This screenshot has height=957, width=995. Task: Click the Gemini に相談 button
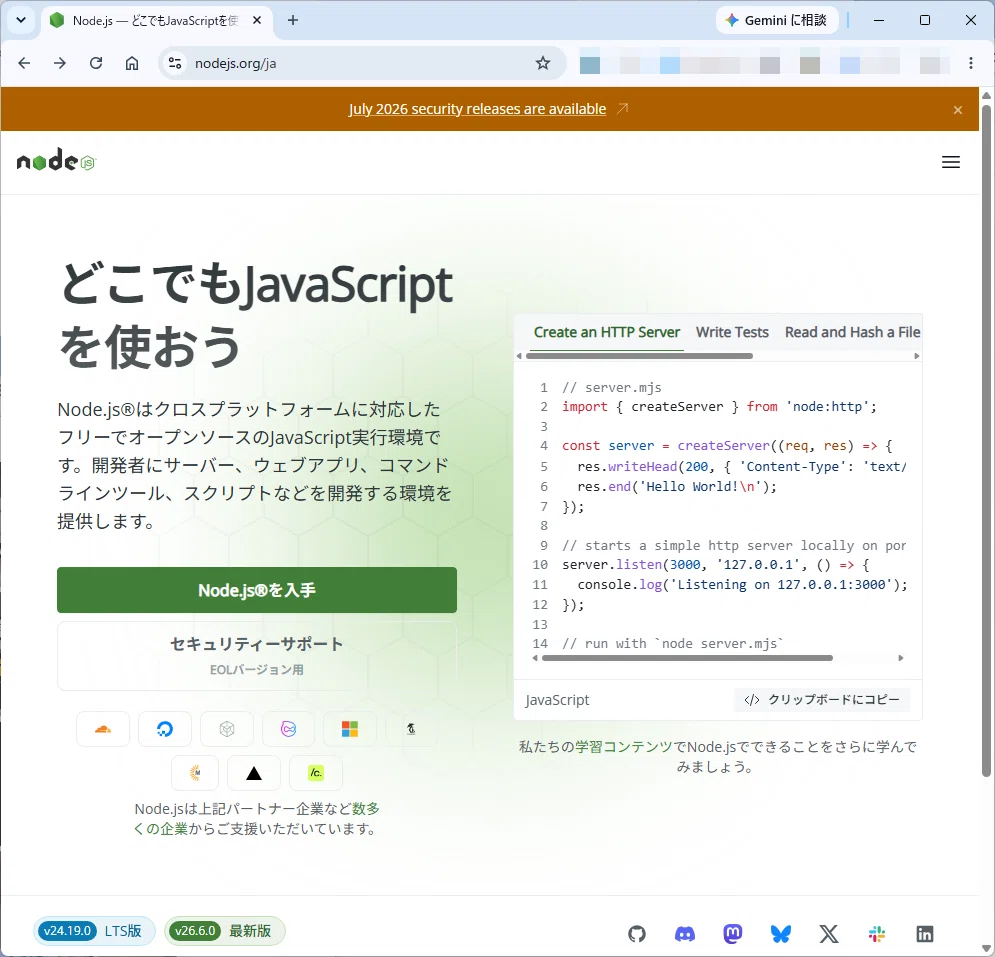(x=777, y=20)
